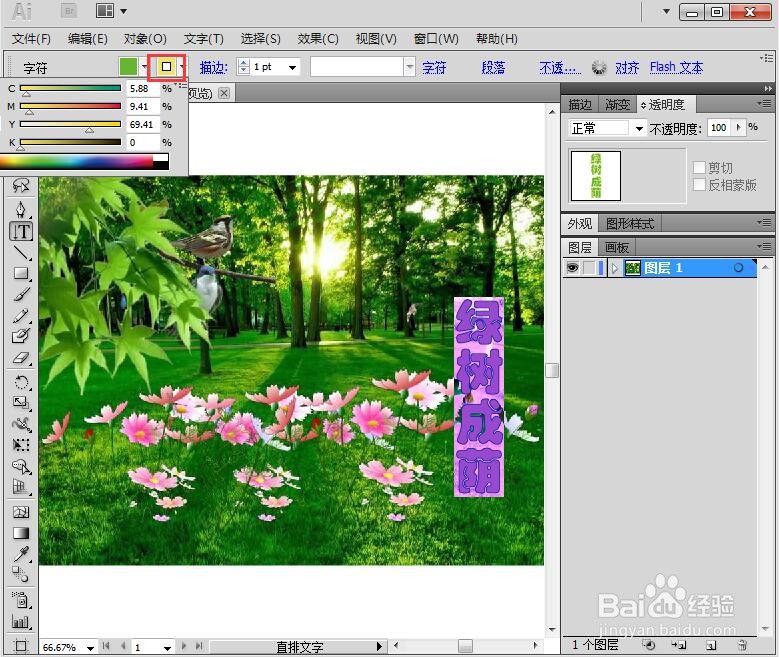Select the Blob Brush tool
779x657 pixels.
point(21,336)
